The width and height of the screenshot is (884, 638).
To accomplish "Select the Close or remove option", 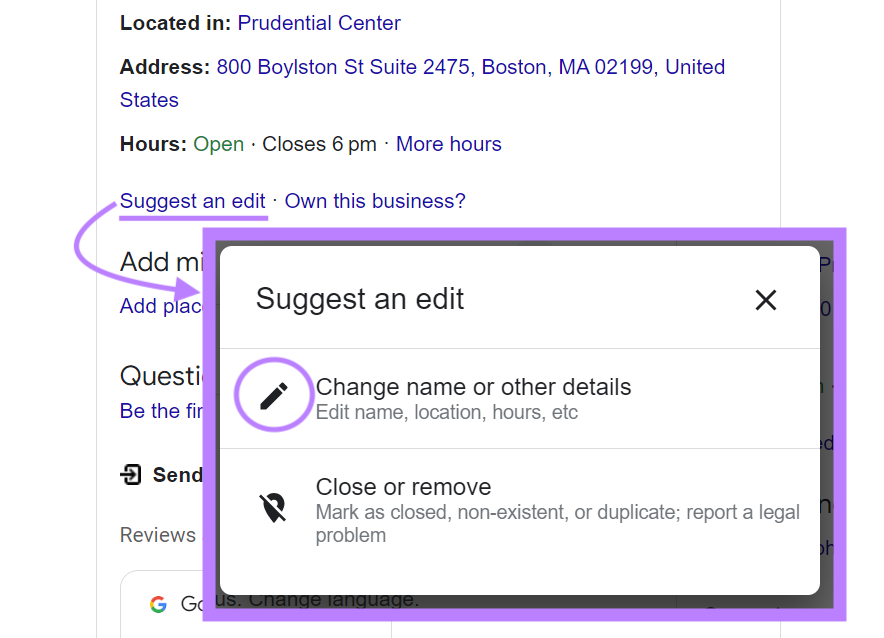I will (403, 487).
